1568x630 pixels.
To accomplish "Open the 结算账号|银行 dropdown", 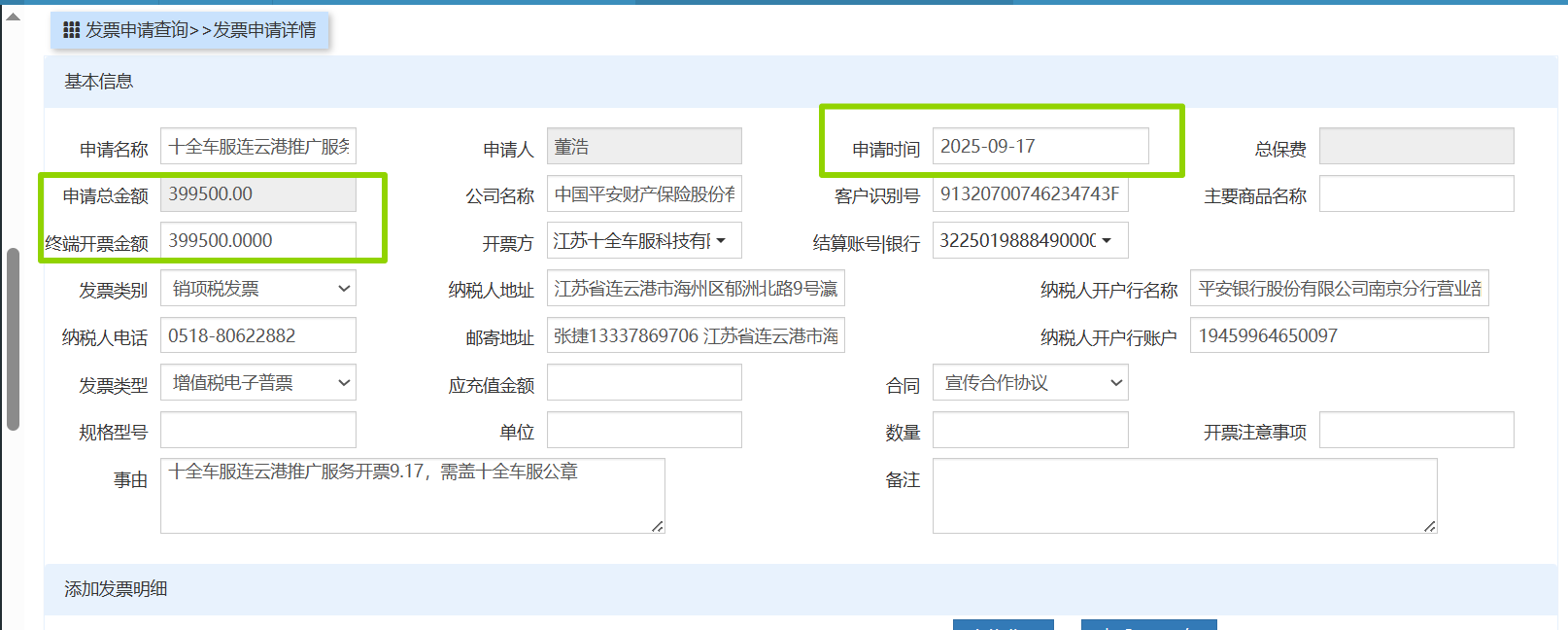I will [x=1031, y=240].
